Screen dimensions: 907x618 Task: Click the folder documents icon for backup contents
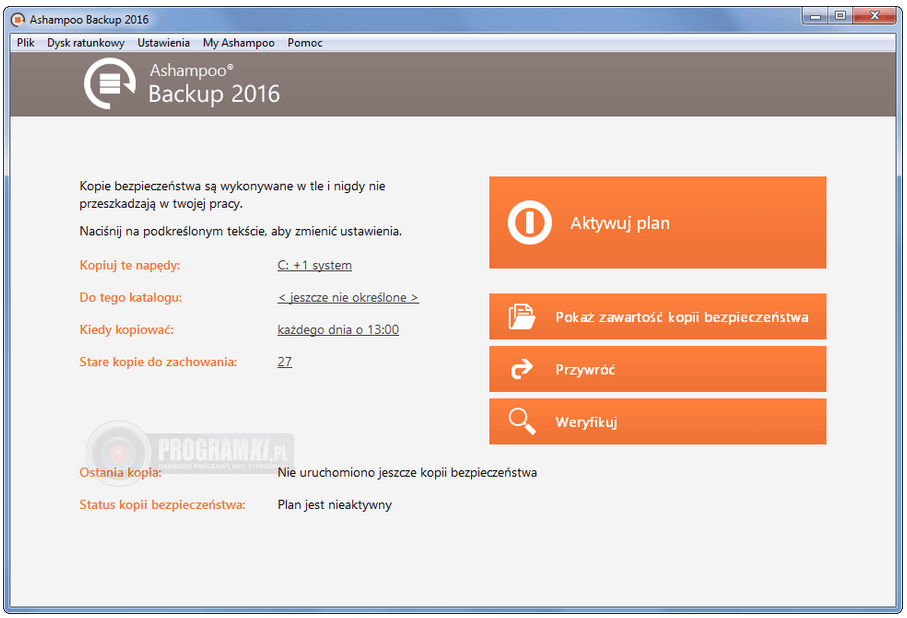521,317
